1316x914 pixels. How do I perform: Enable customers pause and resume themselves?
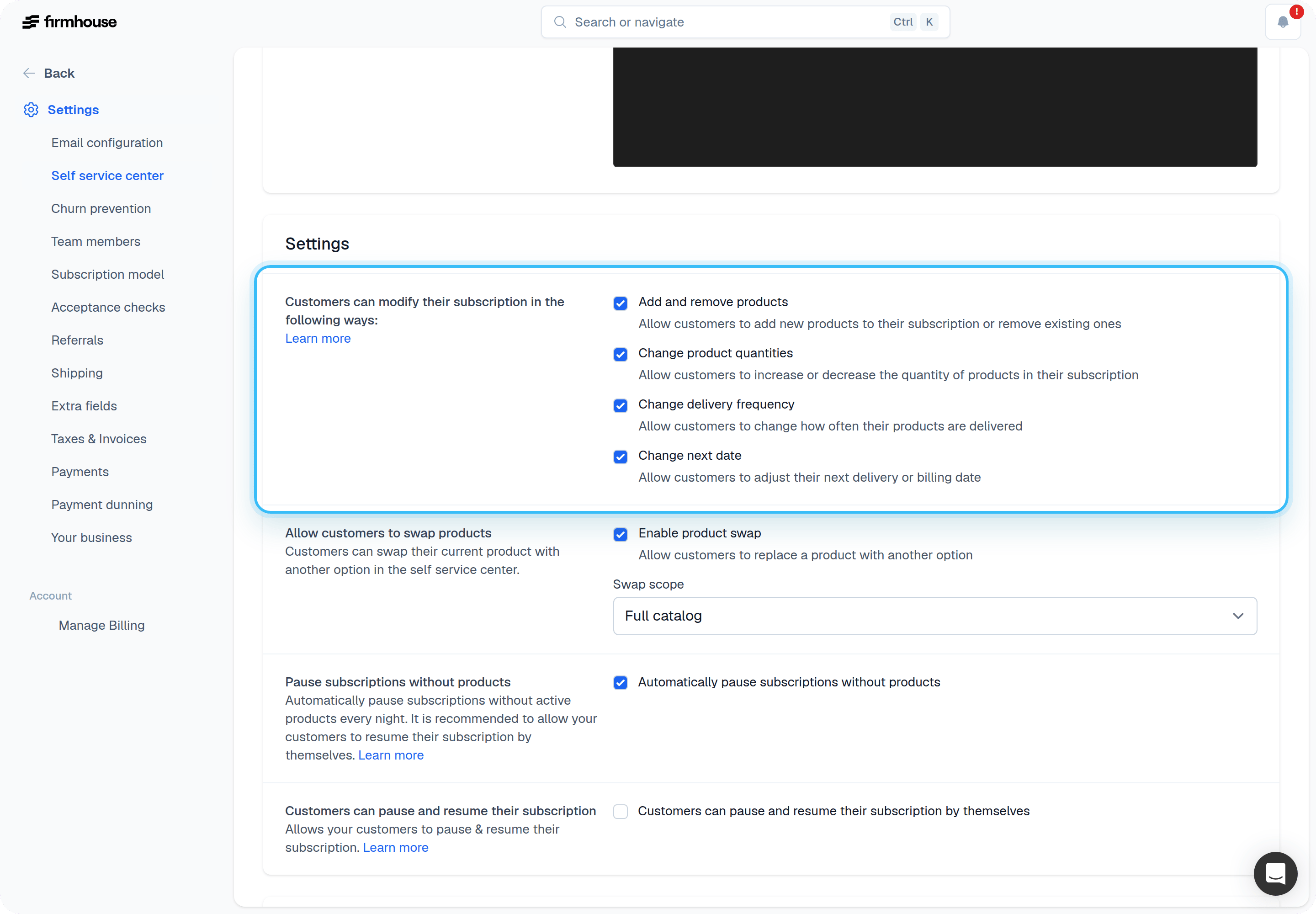point(620,812)
